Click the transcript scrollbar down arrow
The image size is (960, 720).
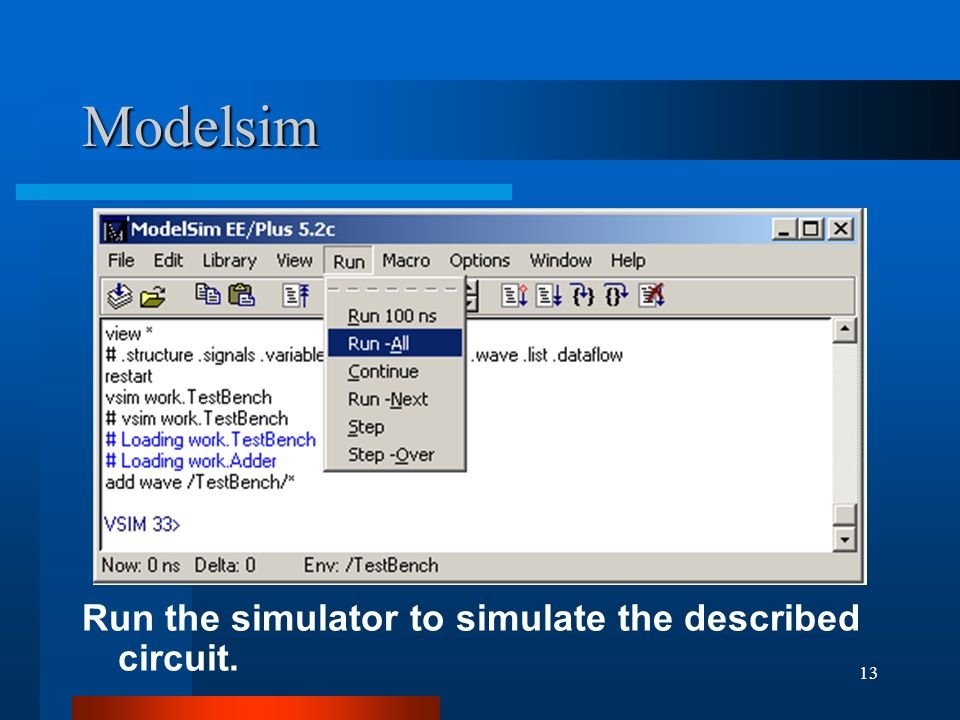(844, 539)
